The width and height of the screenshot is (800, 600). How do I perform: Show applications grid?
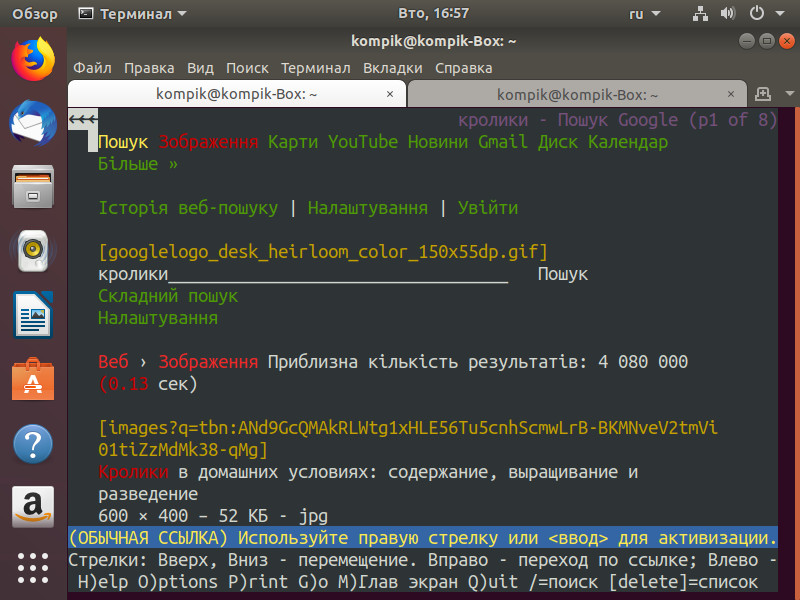click(33, 568)
